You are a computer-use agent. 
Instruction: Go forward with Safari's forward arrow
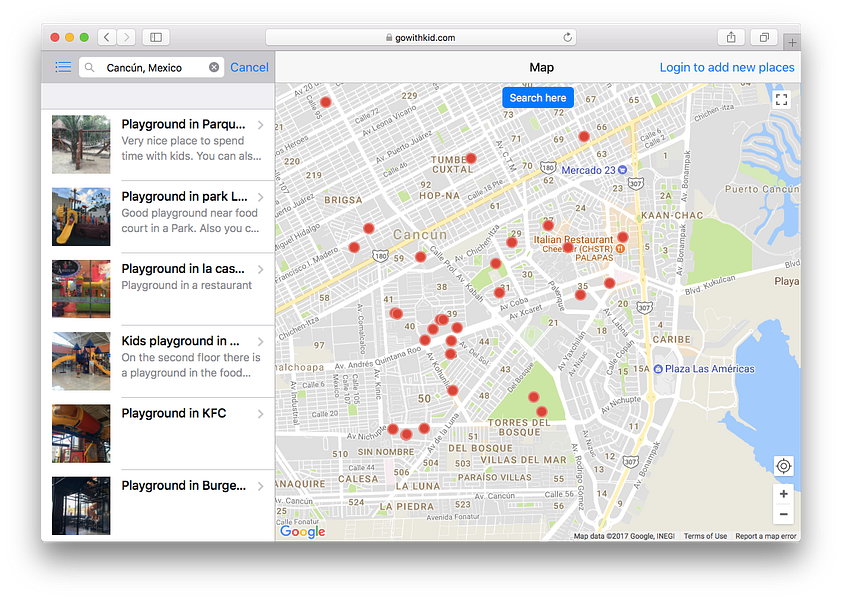[x=126, y=37]
